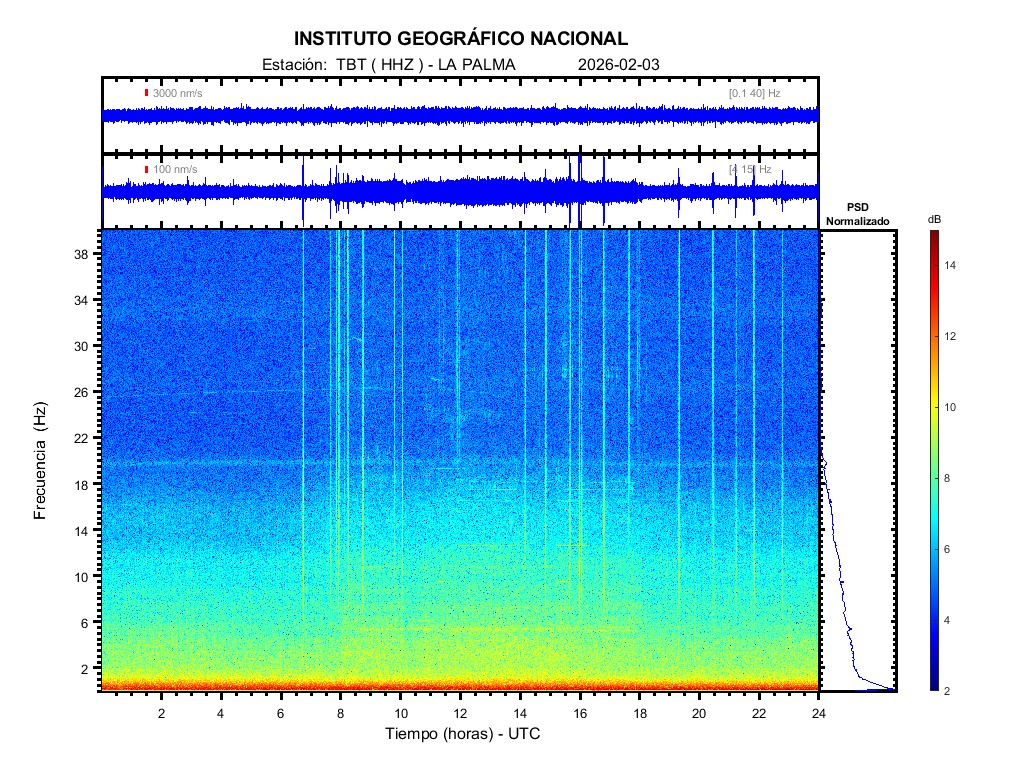The height and width of the screenshot is (768, 1024).
Task: Click the red 3000 nm/s scale marker
Action: coord(147,93)
